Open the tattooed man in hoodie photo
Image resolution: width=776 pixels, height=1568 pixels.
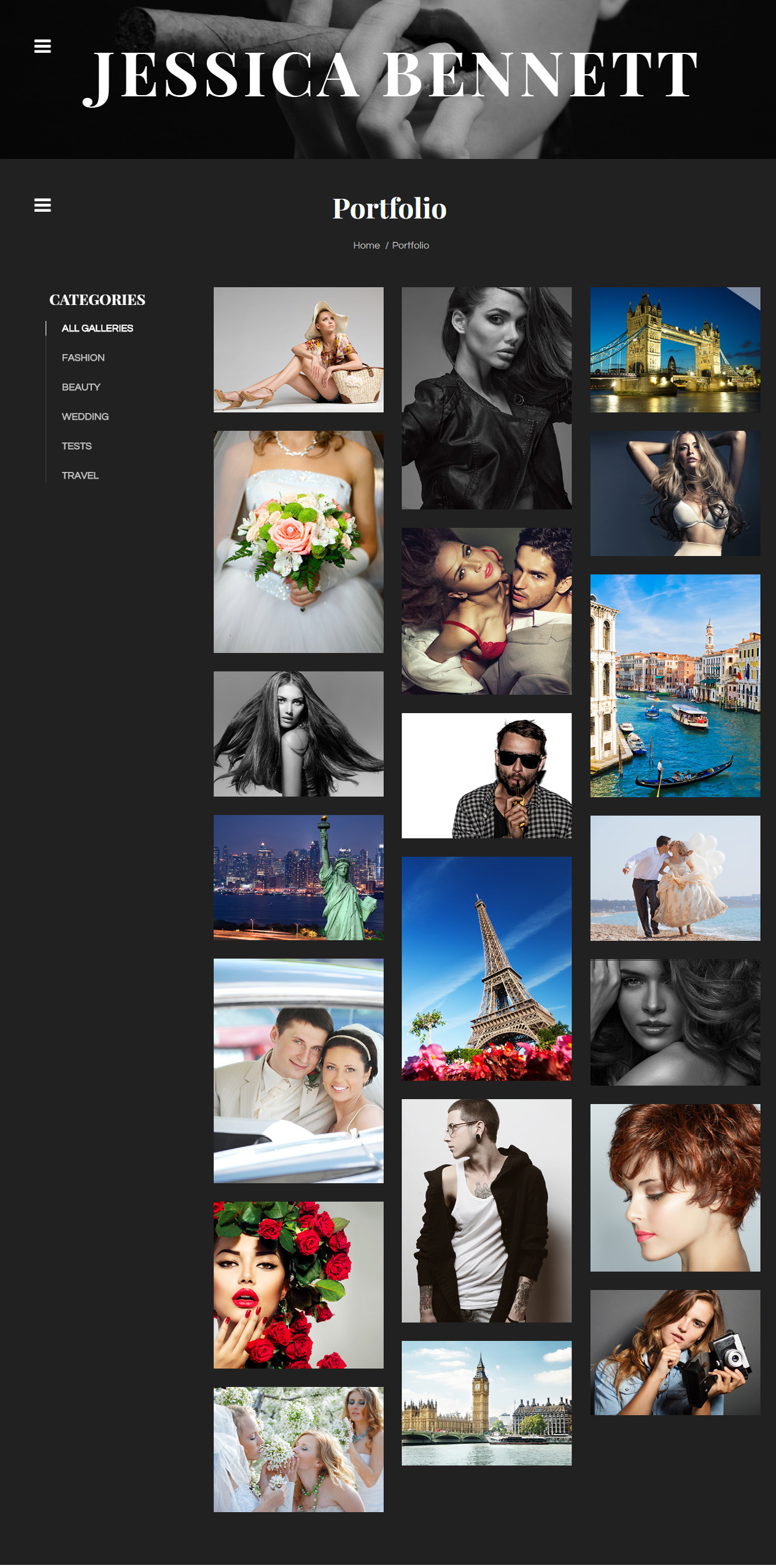click(x=486, y=1211)
